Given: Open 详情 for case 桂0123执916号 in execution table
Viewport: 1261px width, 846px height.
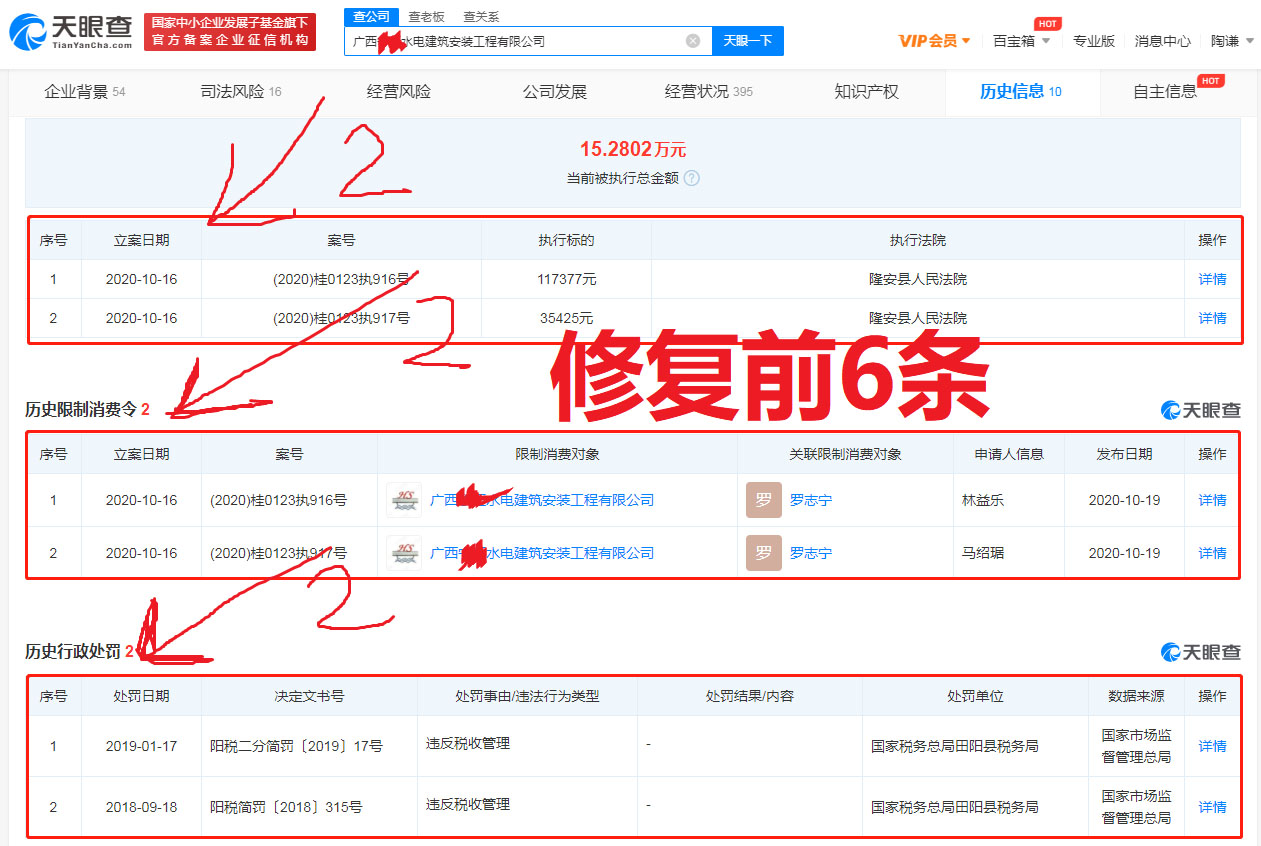Looking at the screenshot, I should point(1212,279).
